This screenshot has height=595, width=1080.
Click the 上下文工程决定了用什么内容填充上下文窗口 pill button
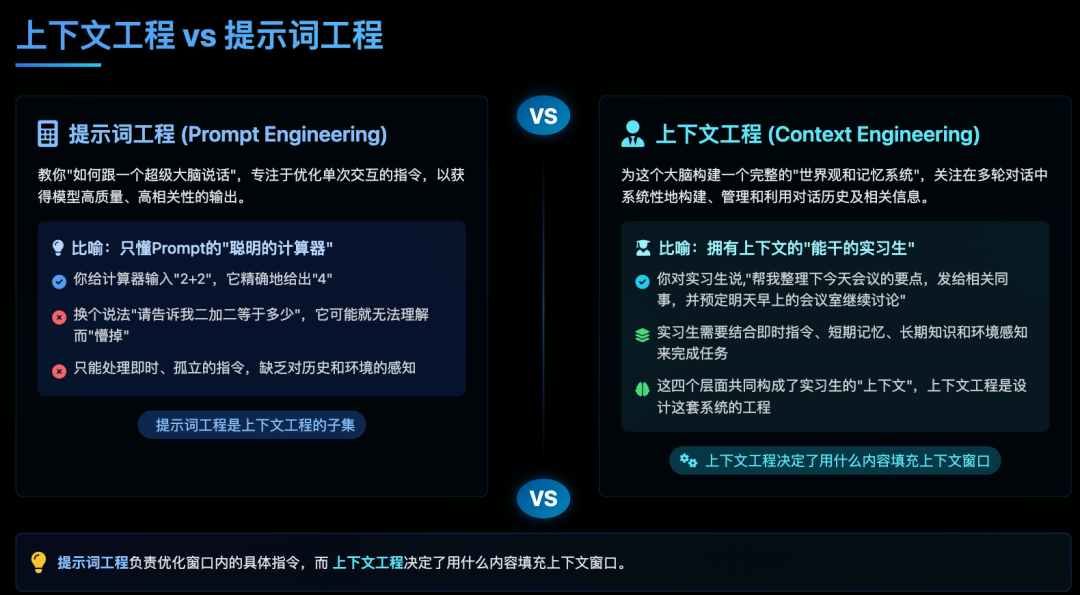click(x=835, y=460)
